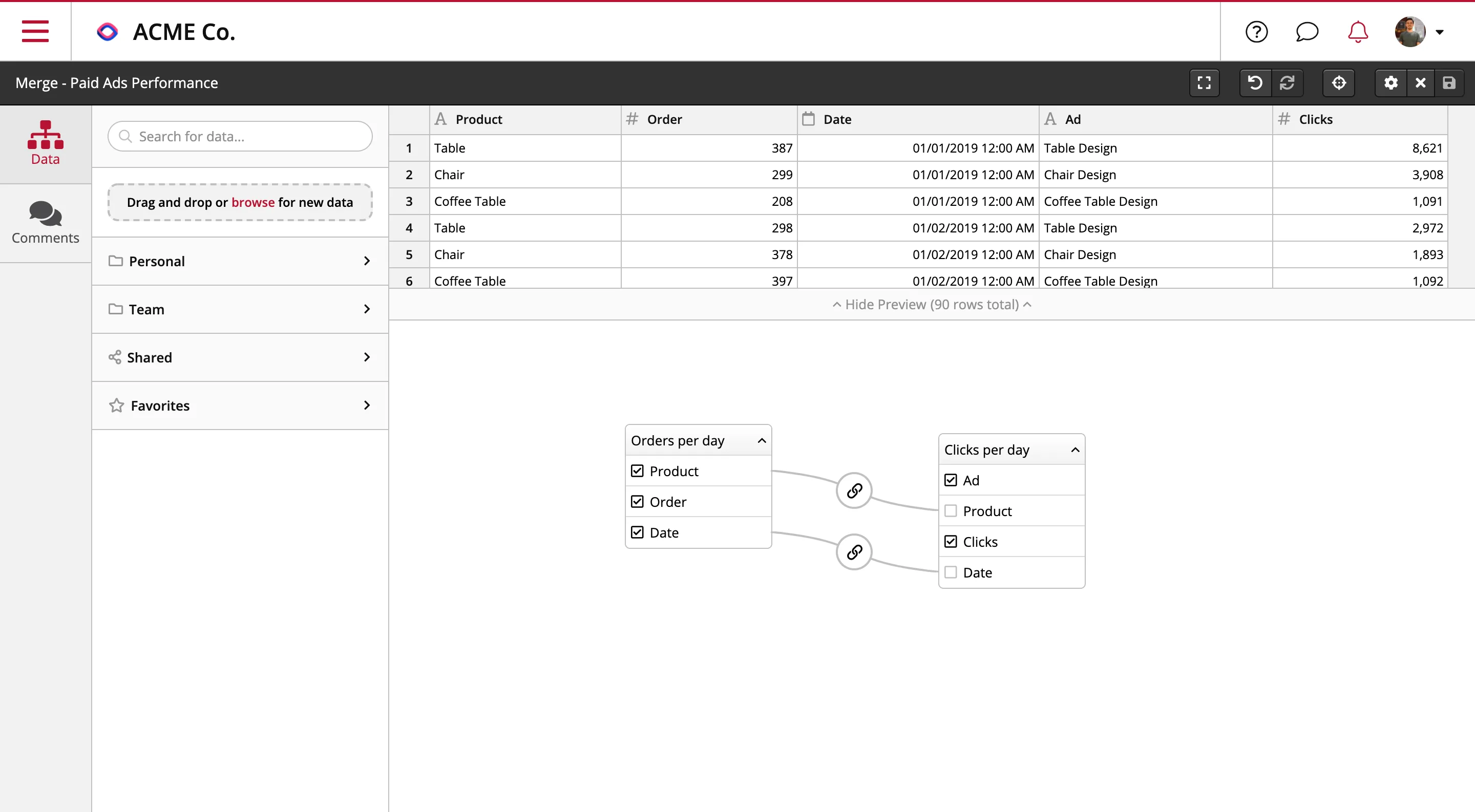Click the refresh icon in toolbar
The image size is (1475, 812).
(x=1287, y=83)
